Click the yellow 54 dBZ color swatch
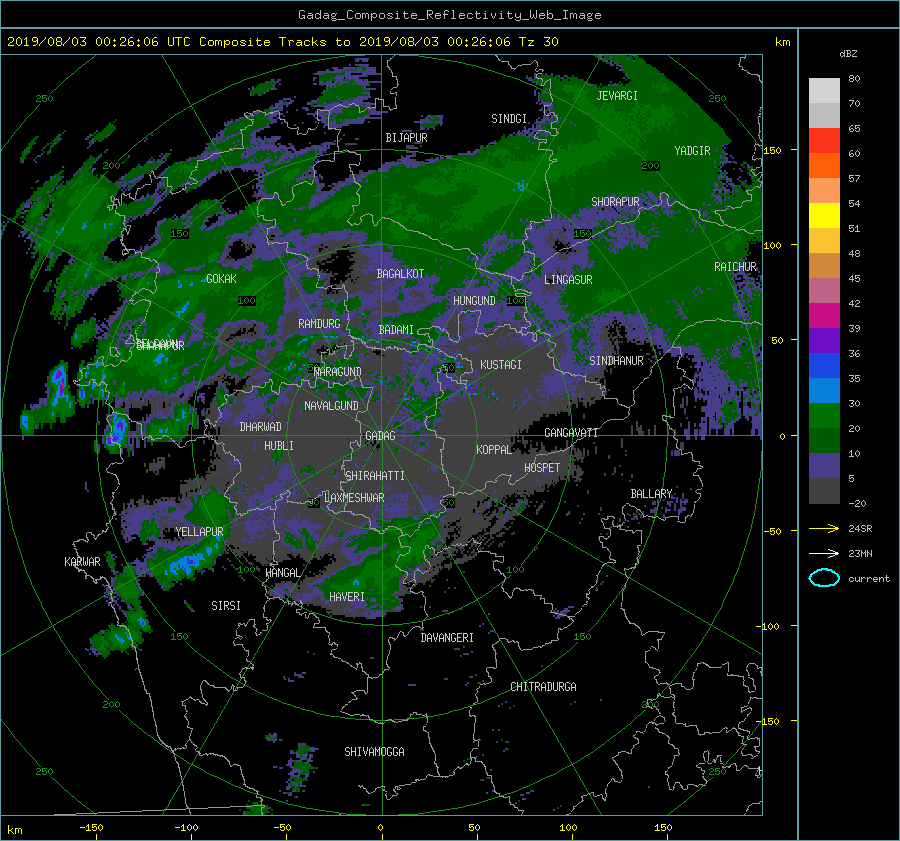The height and width of the screenshot is (841, 900). pos(824,215)
